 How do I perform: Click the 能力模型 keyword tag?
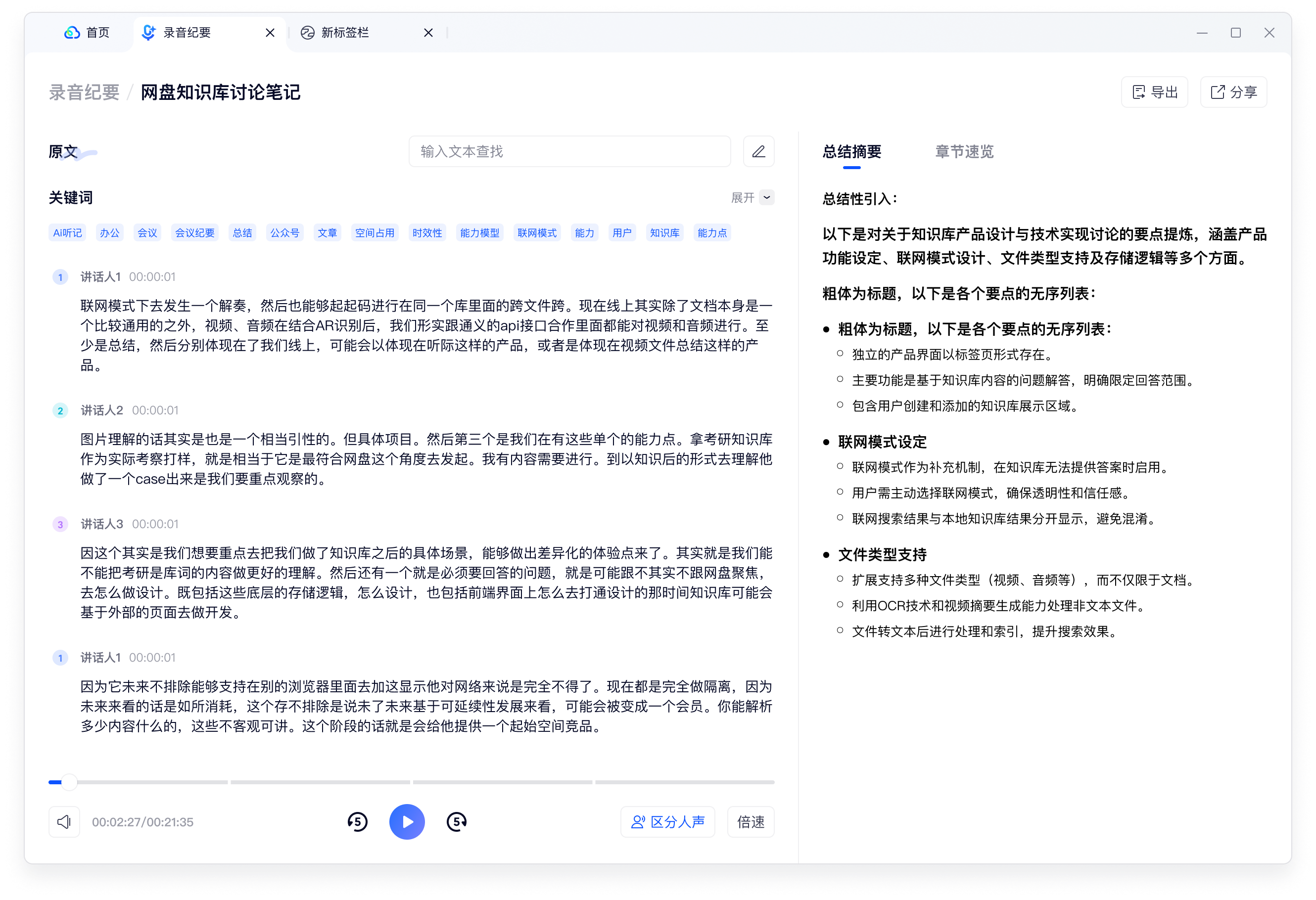(479, 232)
